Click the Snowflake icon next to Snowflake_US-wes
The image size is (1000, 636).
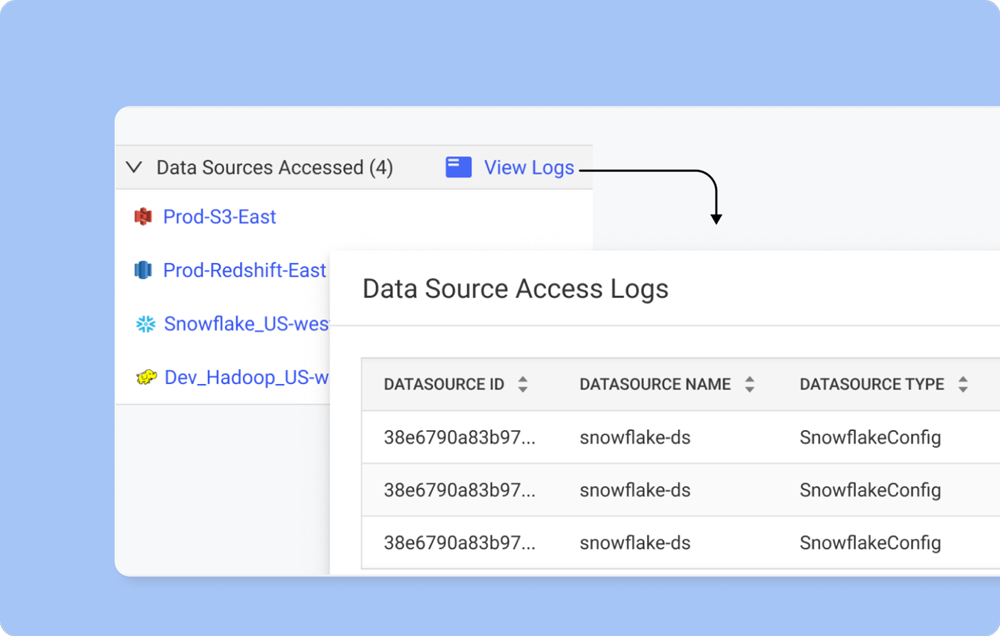(143, 323)
